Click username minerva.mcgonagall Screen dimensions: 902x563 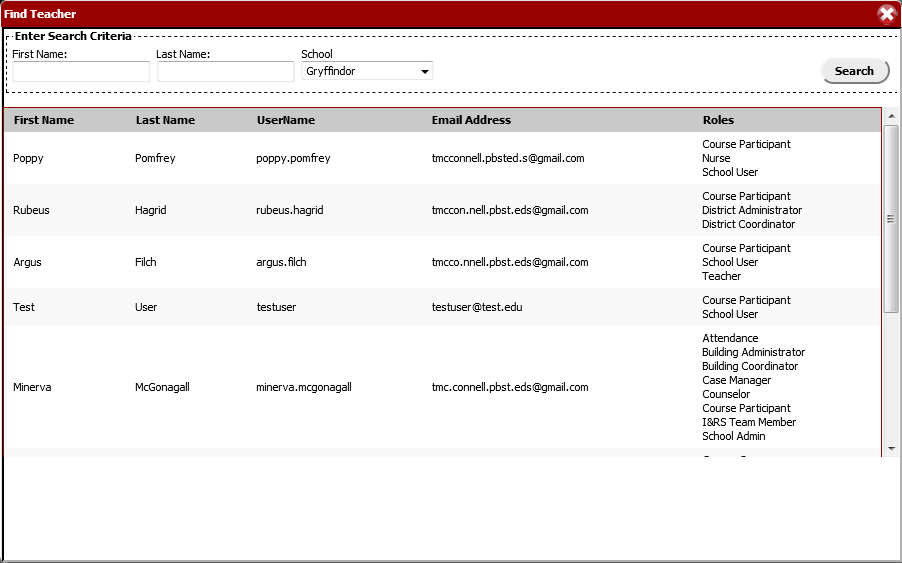(x=304, y=387)
